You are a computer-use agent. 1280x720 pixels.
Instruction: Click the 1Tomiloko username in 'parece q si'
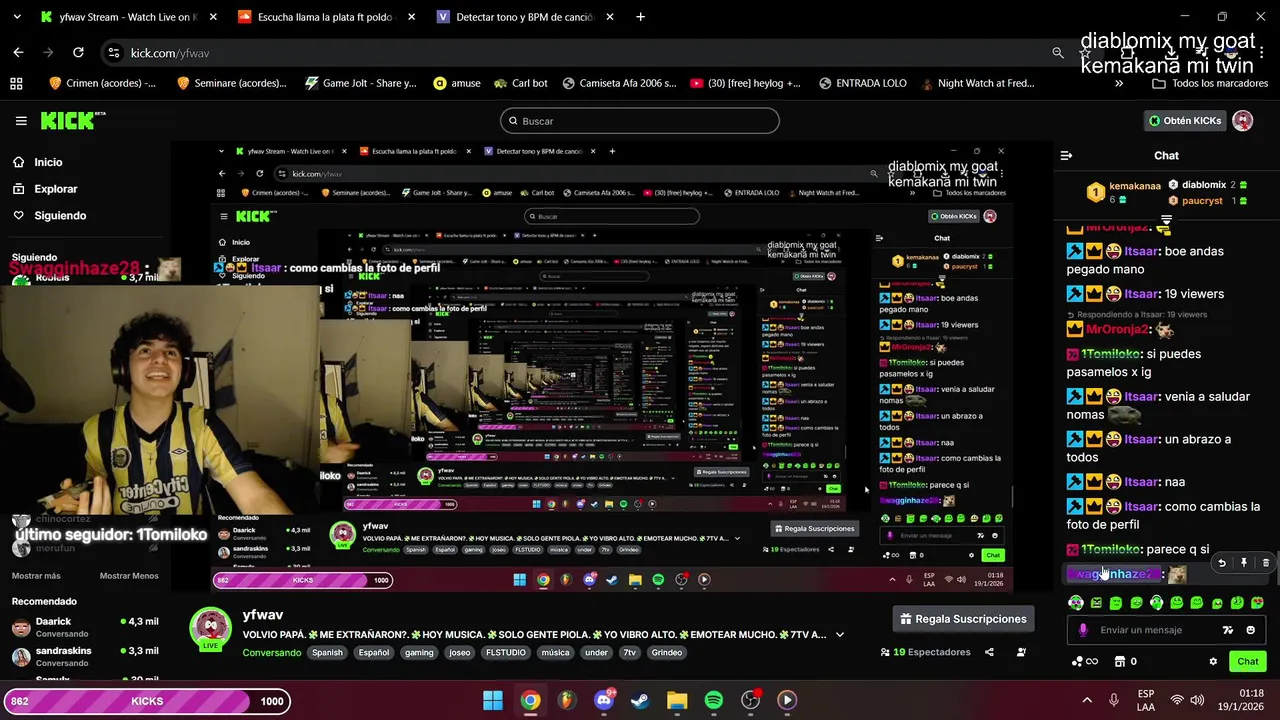click(1110, 549)
